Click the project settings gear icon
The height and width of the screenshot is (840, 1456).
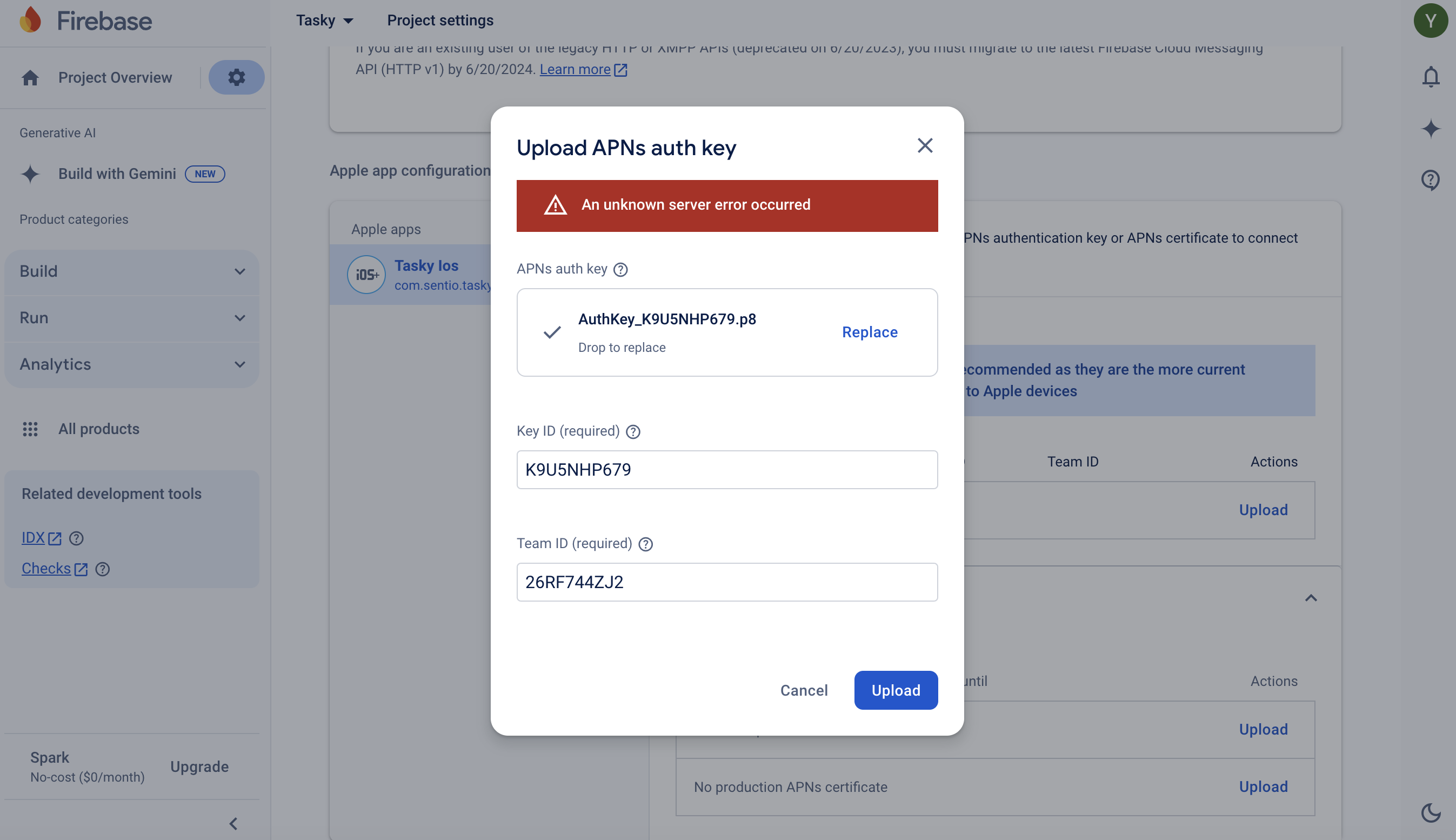pyautogui.click(x=236, y=77)
